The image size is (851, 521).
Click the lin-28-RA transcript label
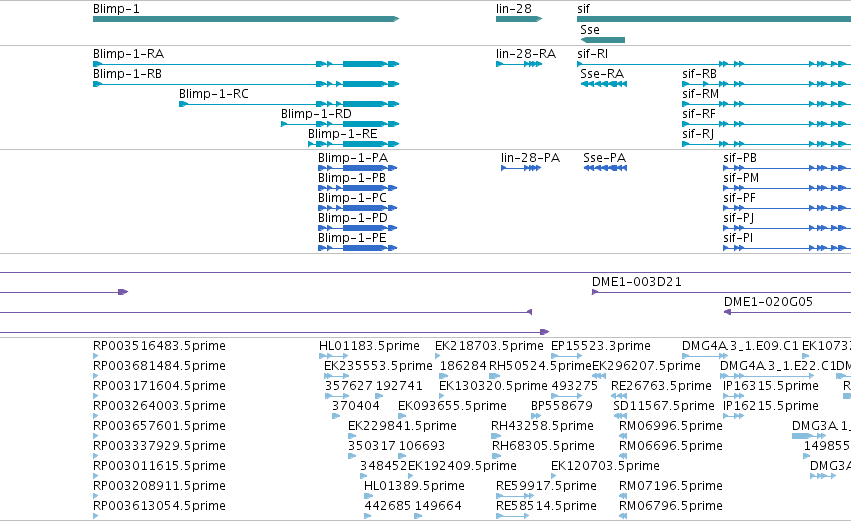[x=526, y=54]
